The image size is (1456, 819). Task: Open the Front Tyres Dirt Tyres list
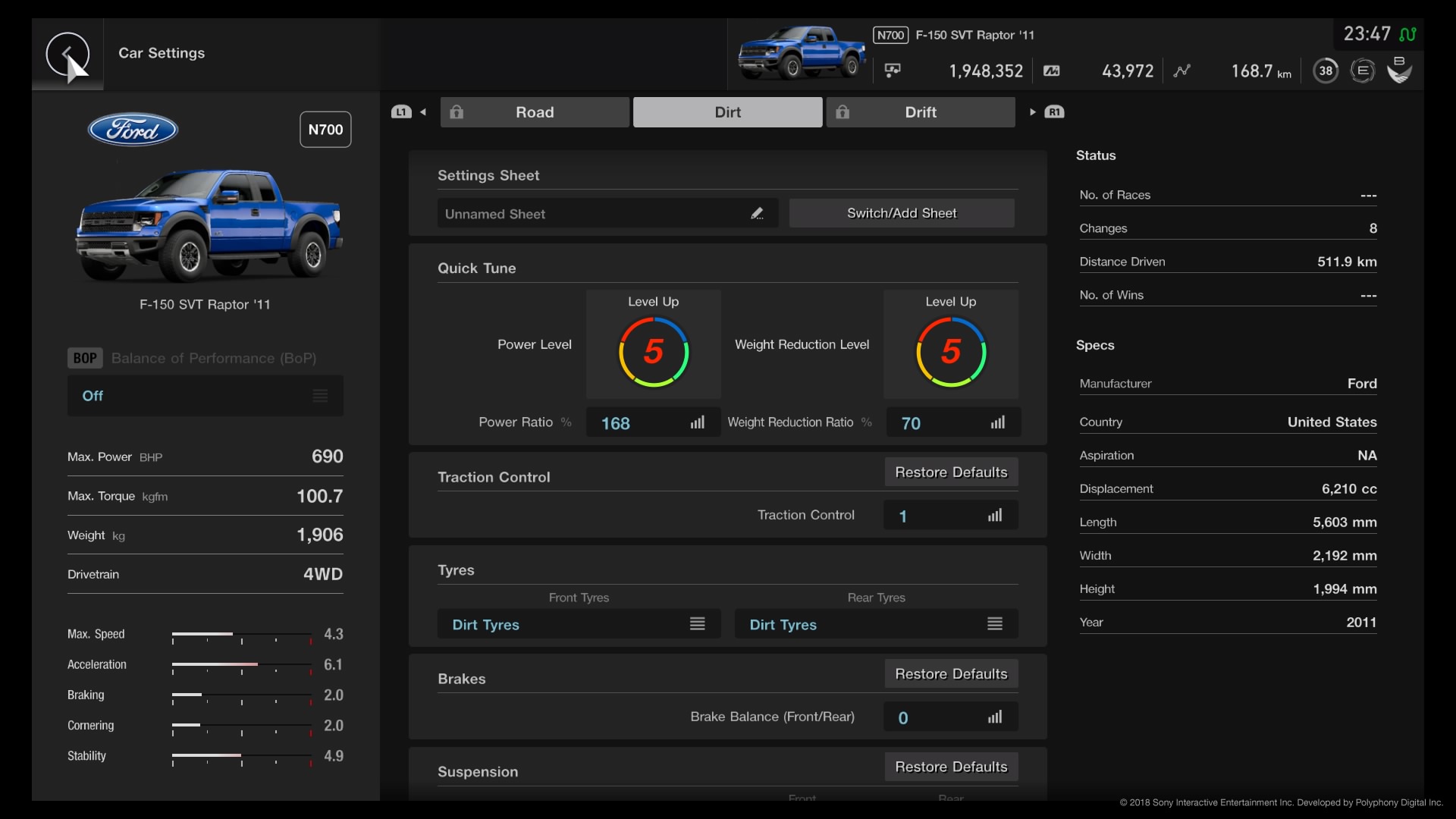click(579, 624)
